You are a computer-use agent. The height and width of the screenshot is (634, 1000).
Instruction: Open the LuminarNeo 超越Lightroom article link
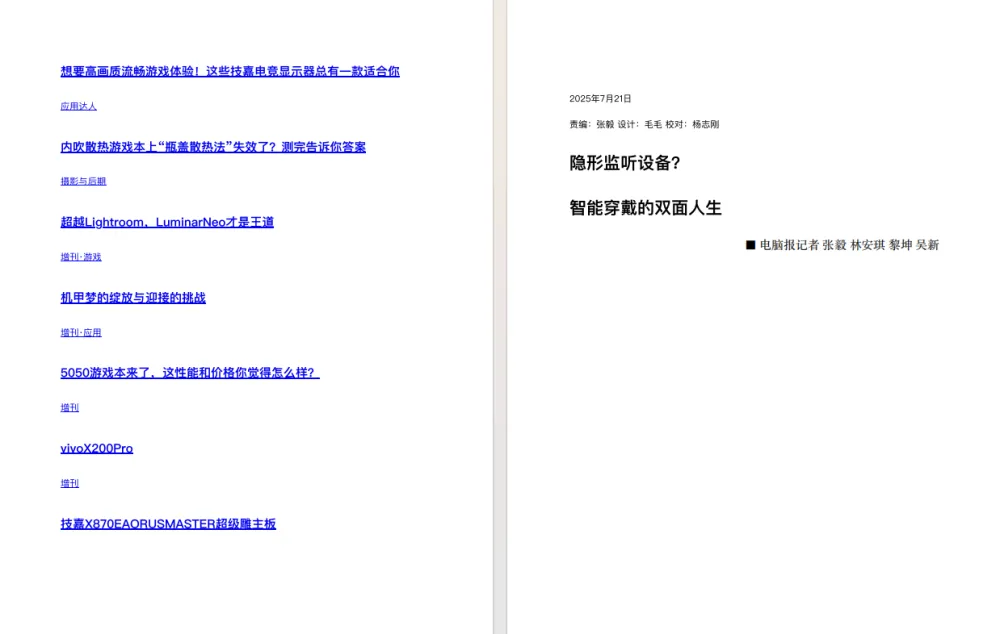166,222
